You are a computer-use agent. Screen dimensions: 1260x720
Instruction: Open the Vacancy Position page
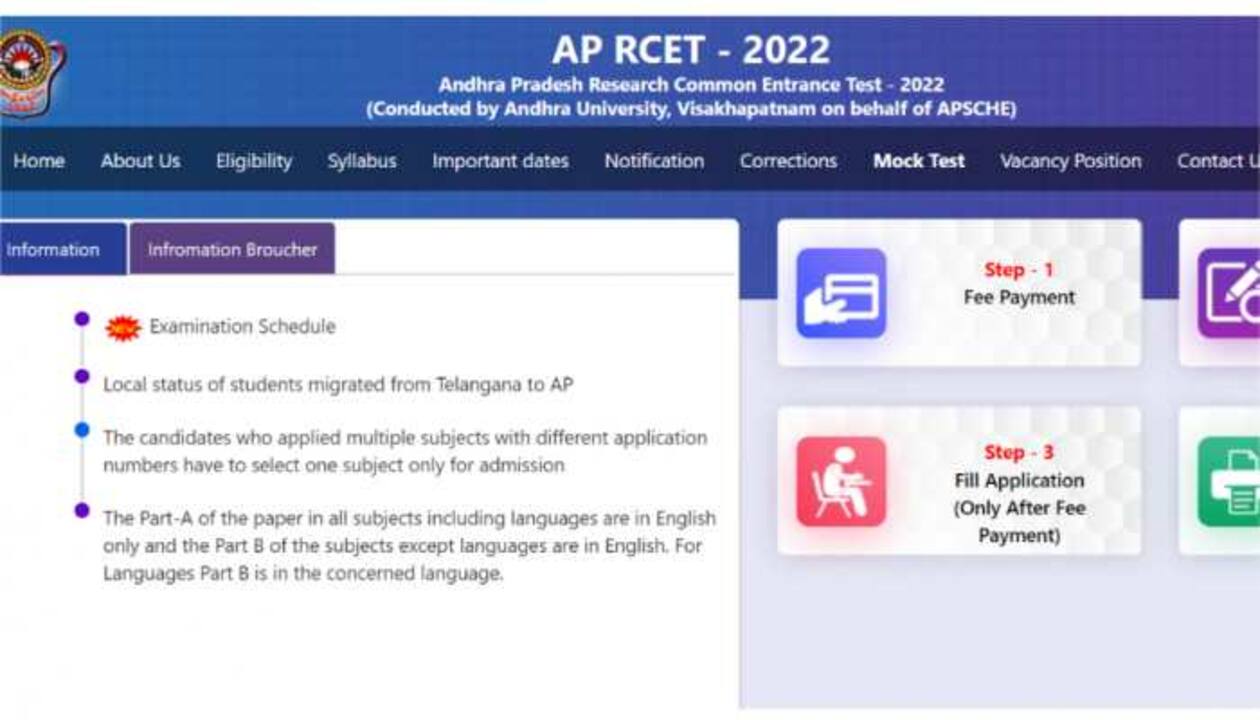[1070, 161]
